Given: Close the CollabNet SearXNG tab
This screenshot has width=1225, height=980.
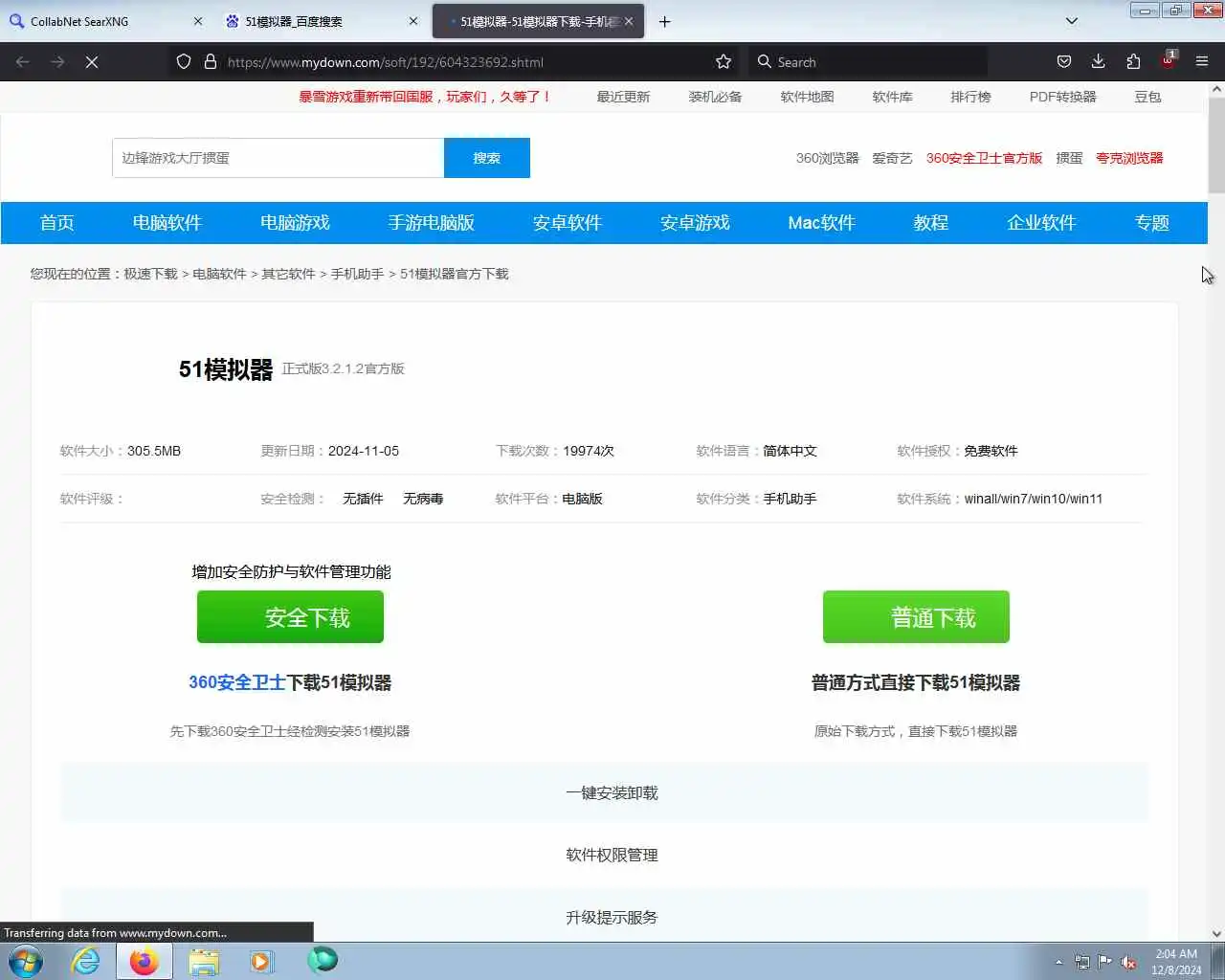Looking at the screenshot, I should [x=198, y=21].
